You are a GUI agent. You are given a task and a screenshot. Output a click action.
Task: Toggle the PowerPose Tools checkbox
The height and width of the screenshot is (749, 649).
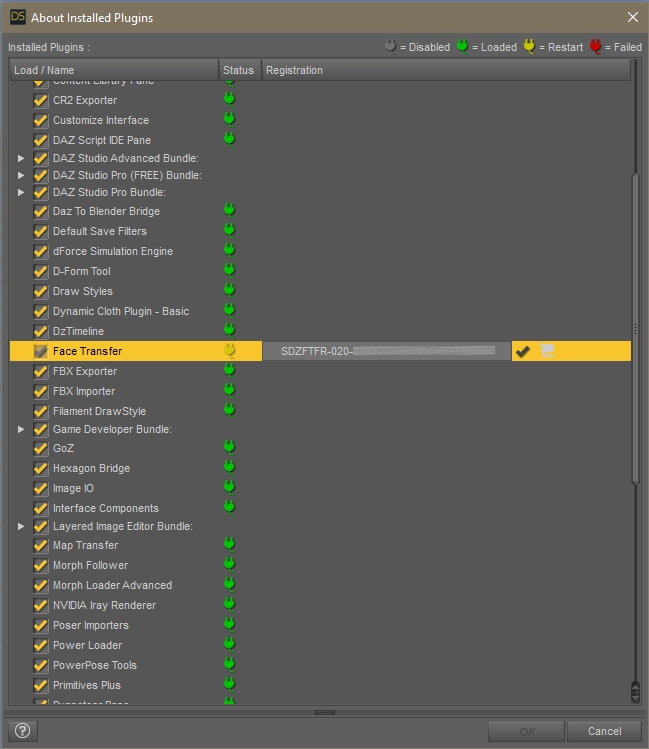click(41, 665)
